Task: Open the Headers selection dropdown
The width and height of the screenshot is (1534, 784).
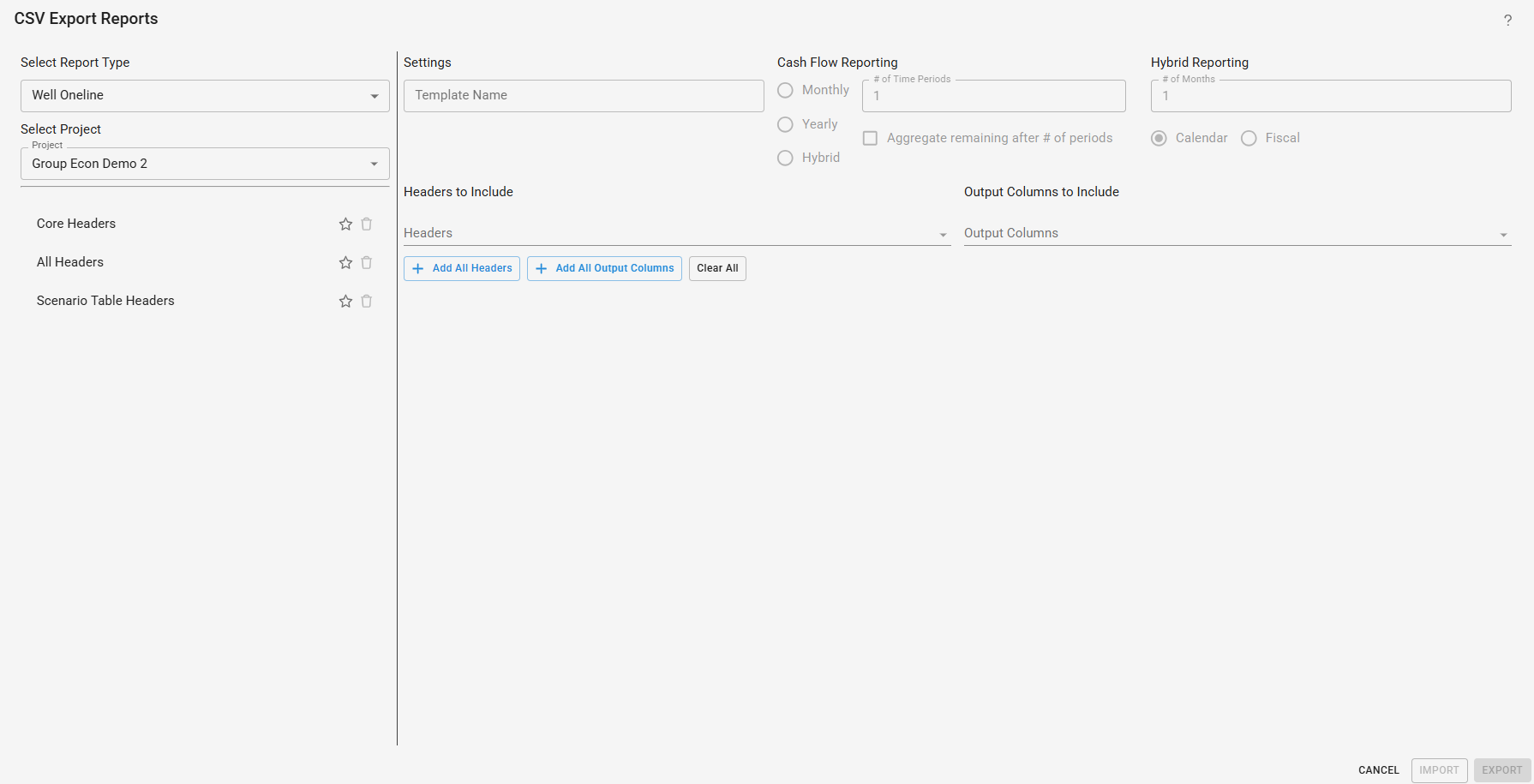Action: click(x=676, y=234)
